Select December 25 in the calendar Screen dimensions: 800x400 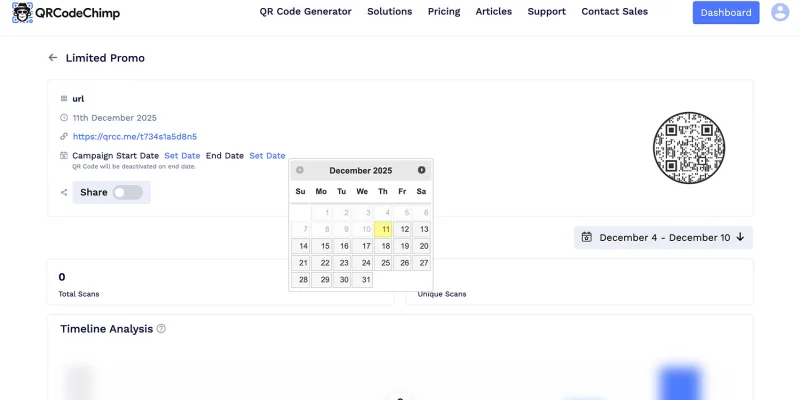383,263
